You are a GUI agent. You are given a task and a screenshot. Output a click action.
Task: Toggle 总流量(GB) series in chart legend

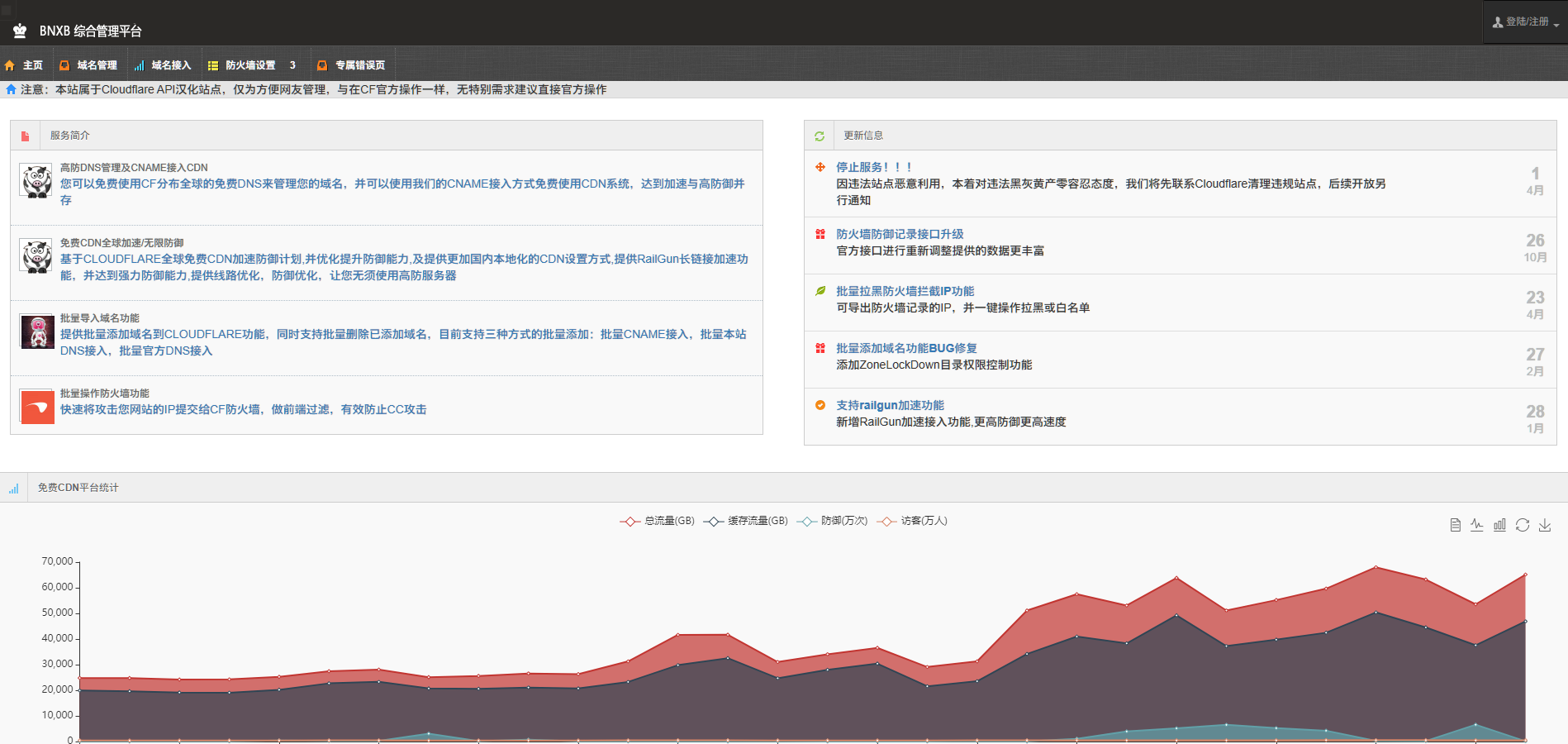point(658,522)
